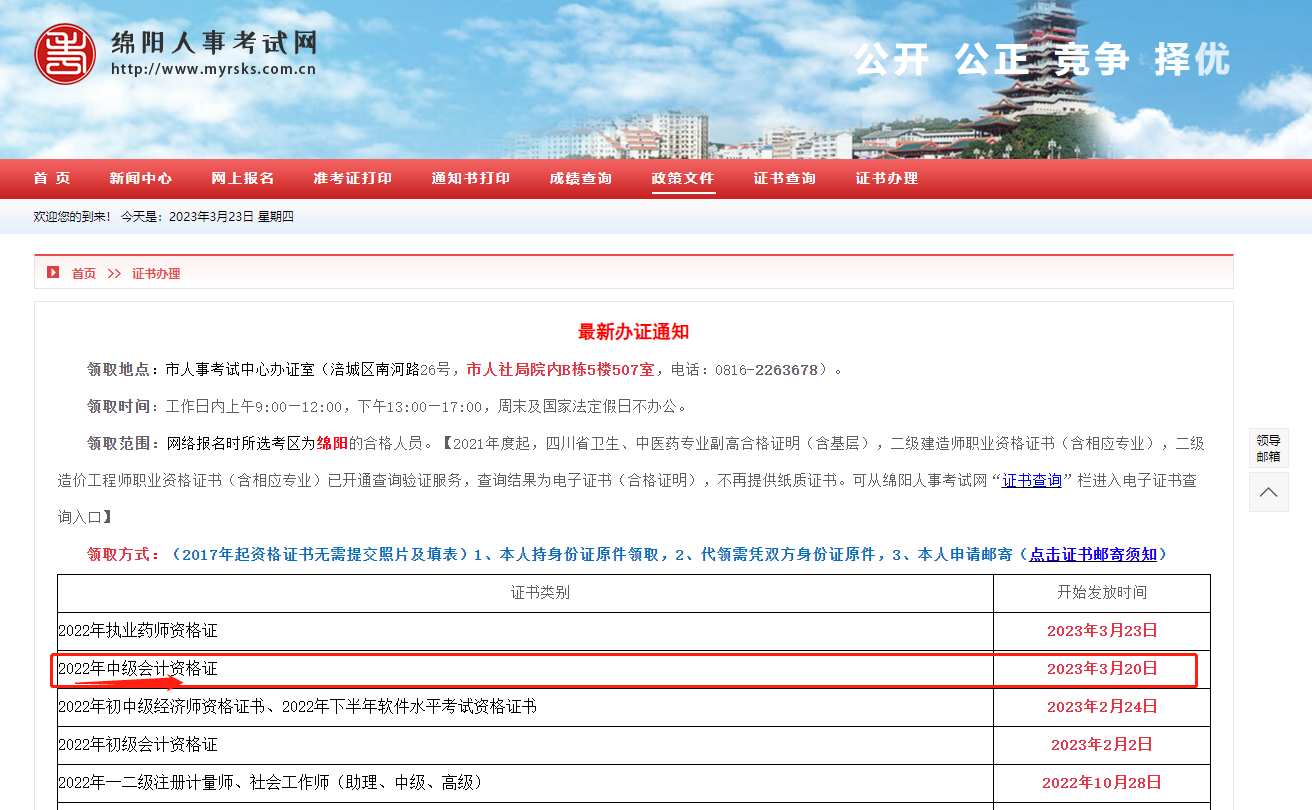This screenshot has width=1312, height=810.
Task: Open 证书办理 in navigation bar
Action: pyautogui.click(x=887, y=178)
